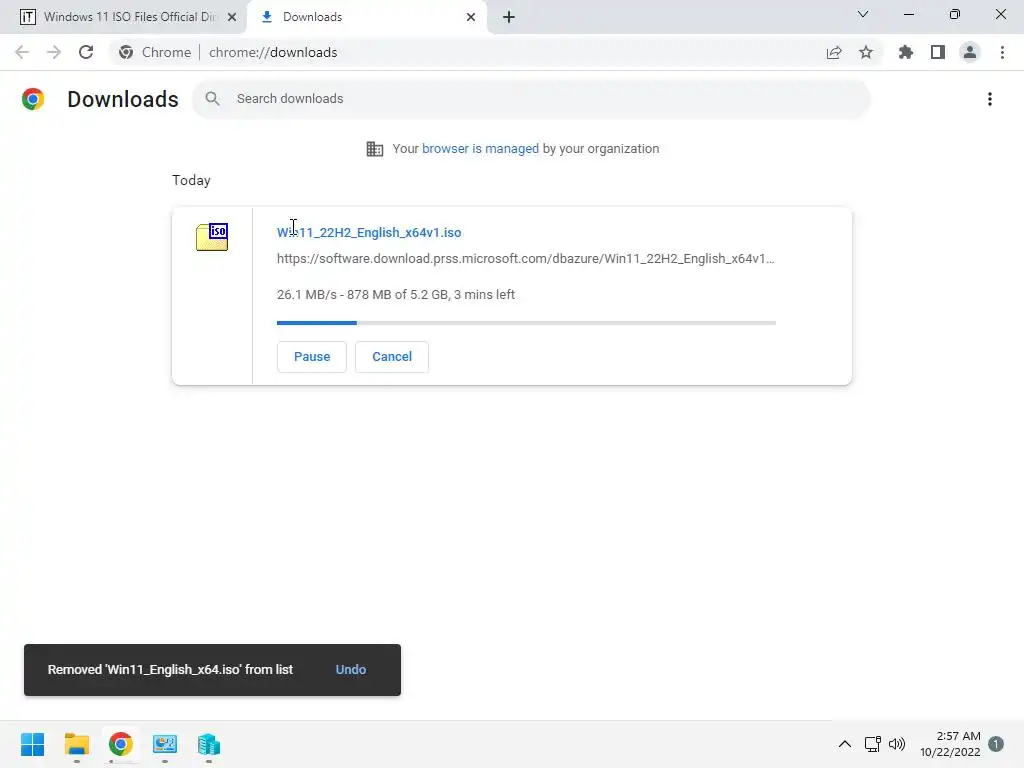Screen dimensions: 1024x768
Task: Pause the ISO download
Action: pos(312,357)
